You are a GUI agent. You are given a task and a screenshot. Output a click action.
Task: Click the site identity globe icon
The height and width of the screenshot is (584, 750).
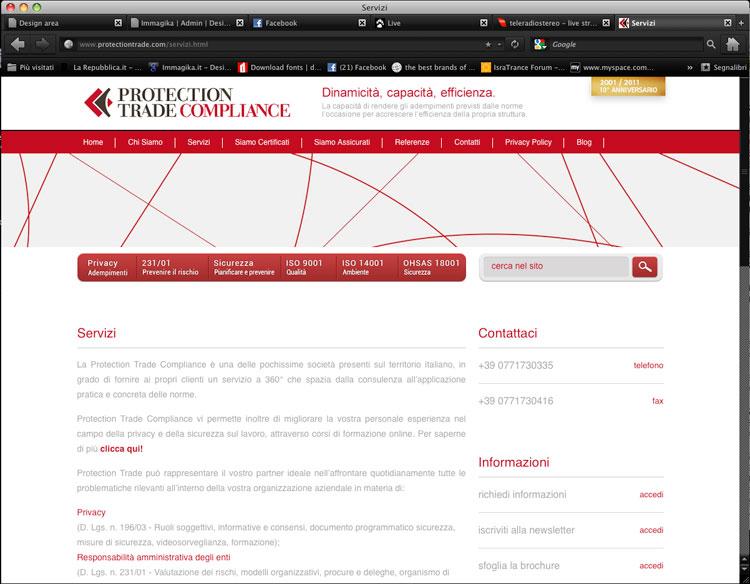click(x=68, y=44)
